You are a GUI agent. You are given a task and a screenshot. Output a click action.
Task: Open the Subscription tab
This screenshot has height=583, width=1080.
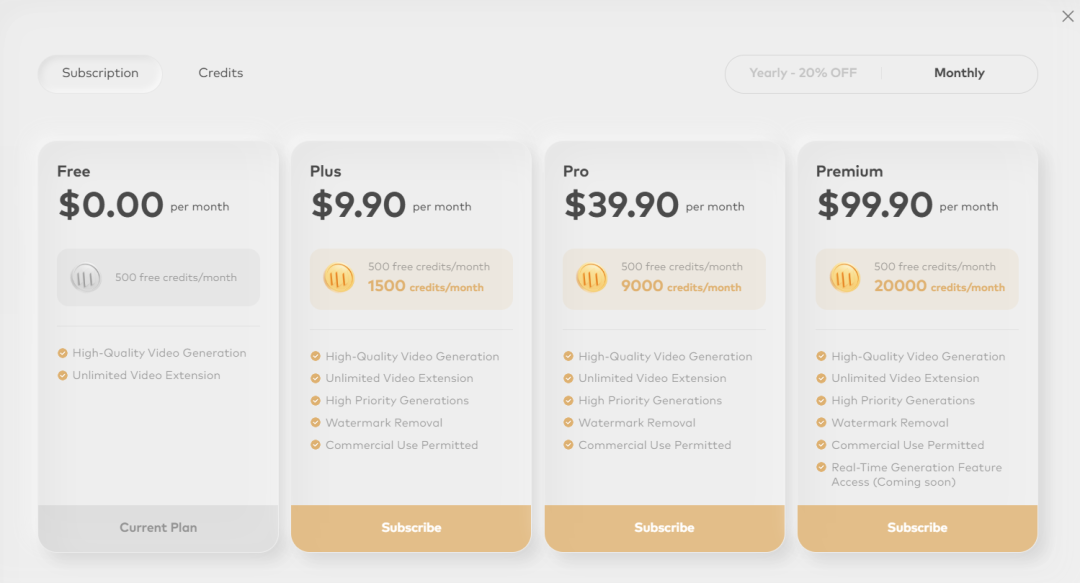click(x=100, y=73)
